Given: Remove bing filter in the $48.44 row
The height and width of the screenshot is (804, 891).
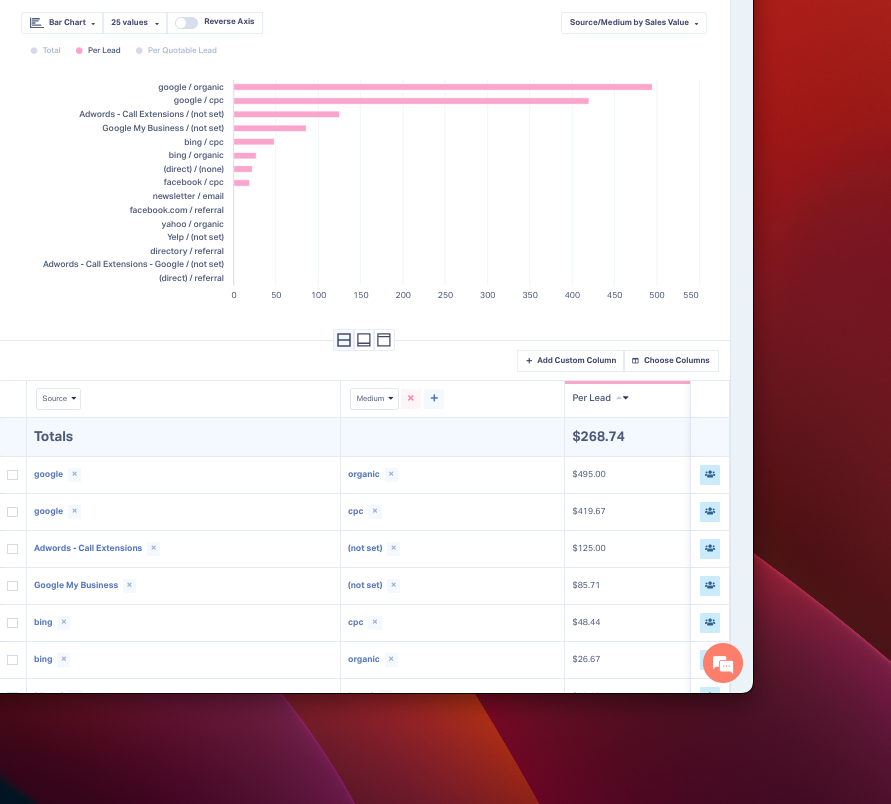Looking at the screenshot, I should 64,622.
